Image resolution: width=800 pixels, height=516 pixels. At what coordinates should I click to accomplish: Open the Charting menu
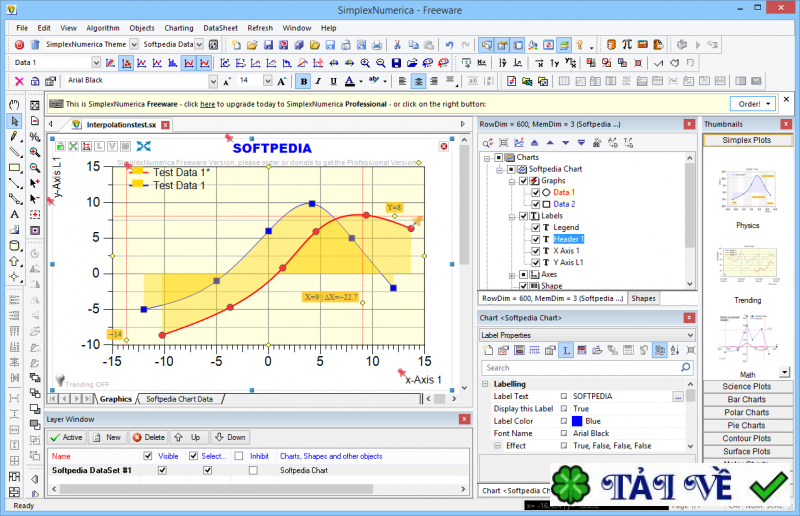click(x=179, y=28)
